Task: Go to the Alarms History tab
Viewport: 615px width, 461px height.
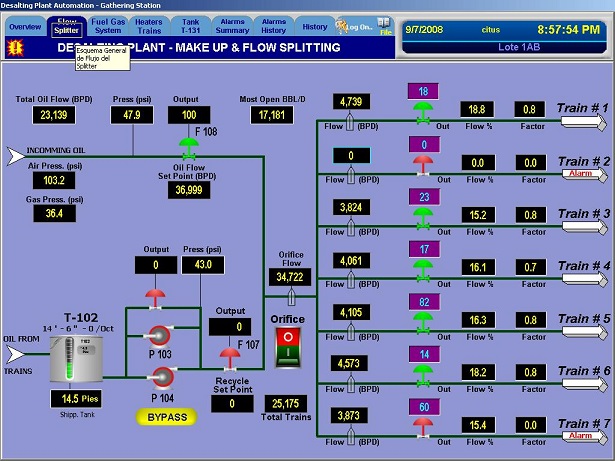Action: pyautogui.click(x=273, y=25)
